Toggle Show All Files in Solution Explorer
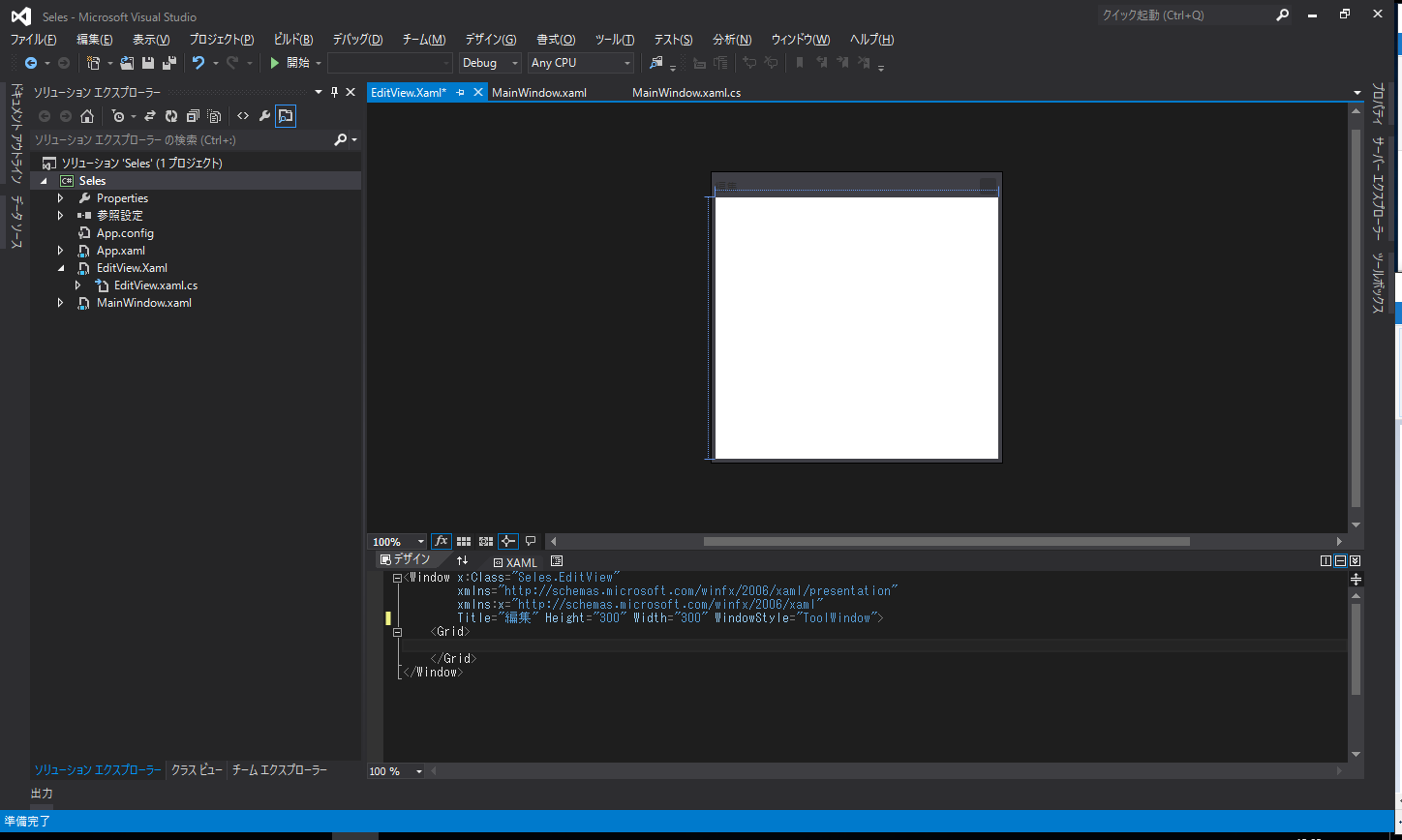1402x840 pixels. tap(214, 116)
